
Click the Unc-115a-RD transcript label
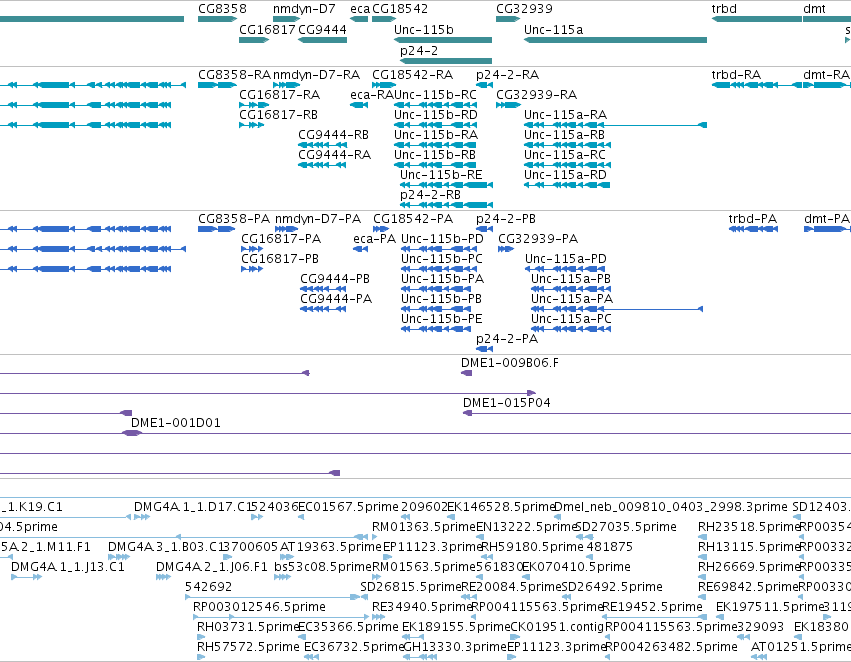[x=565, y=175]
